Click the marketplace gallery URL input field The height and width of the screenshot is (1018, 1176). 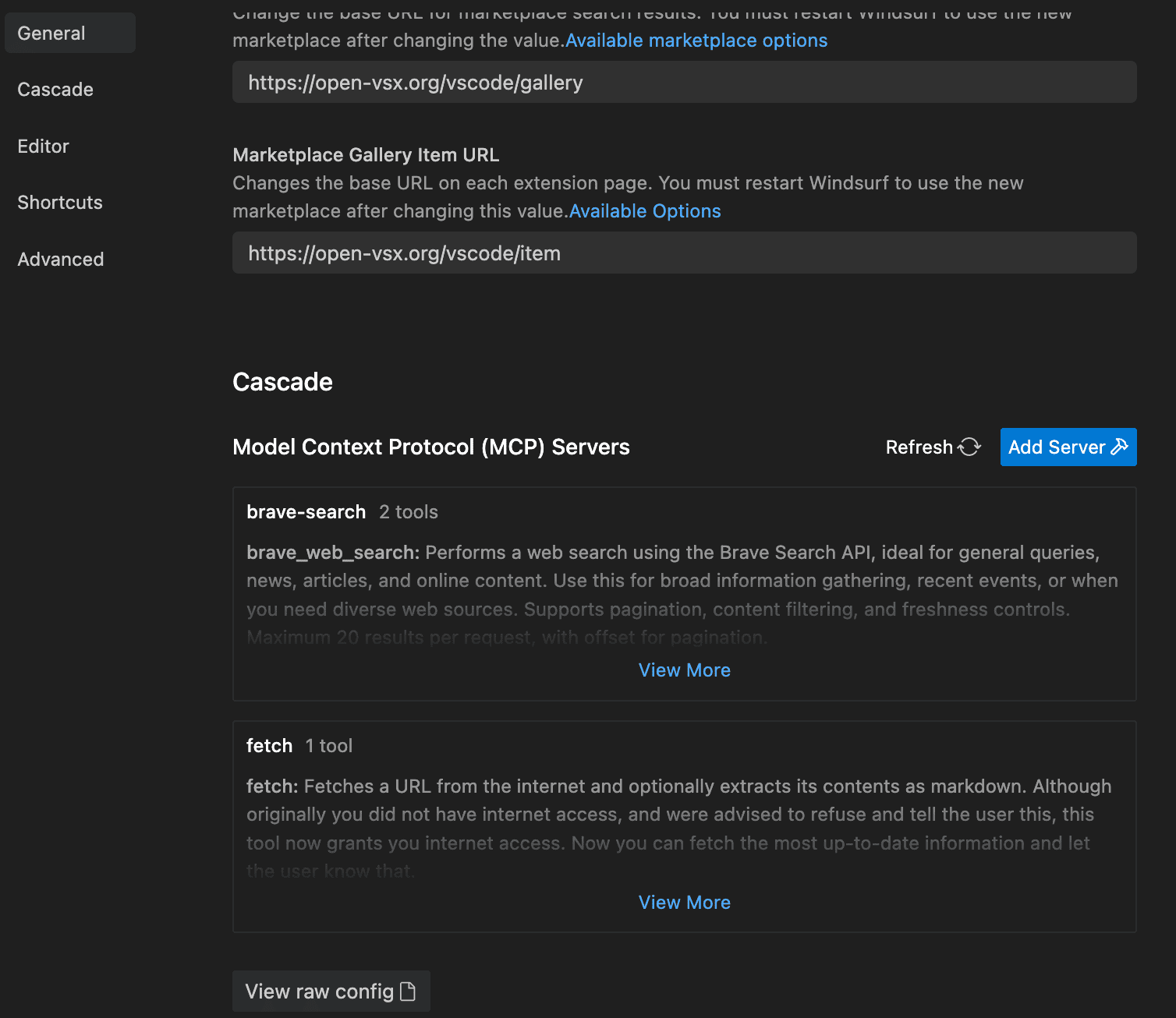684,82
